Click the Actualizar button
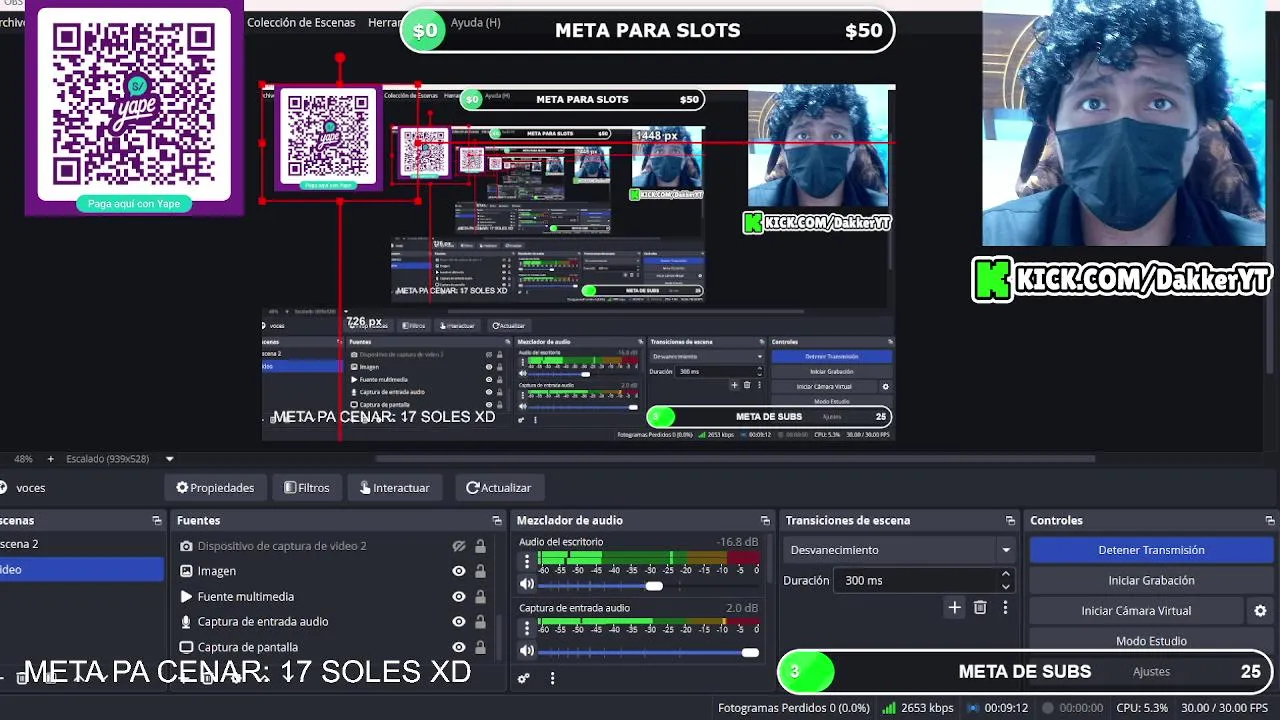 pos(499,488)
